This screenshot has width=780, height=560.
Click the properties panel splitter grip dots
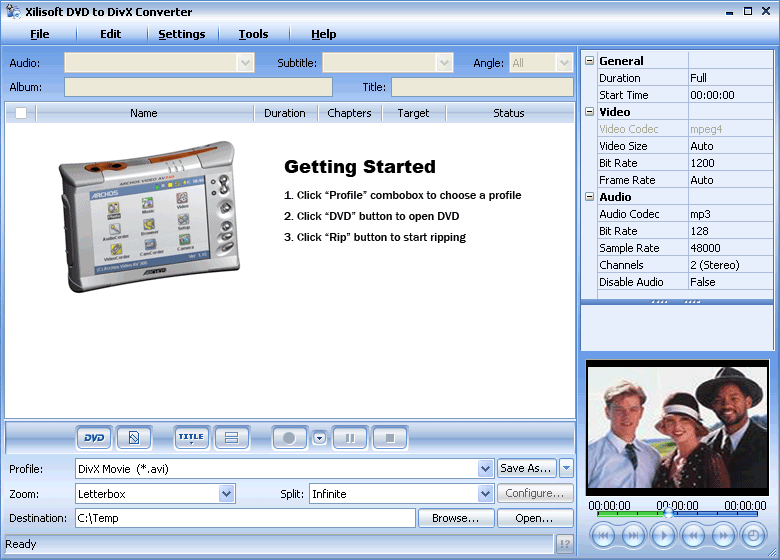click(676, 301)
